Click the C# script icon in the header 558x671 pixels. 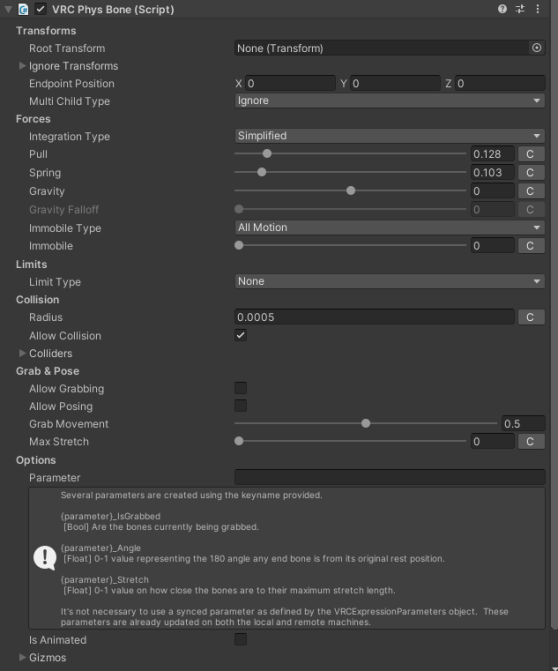pyautogui.click(x=23, y=9)
